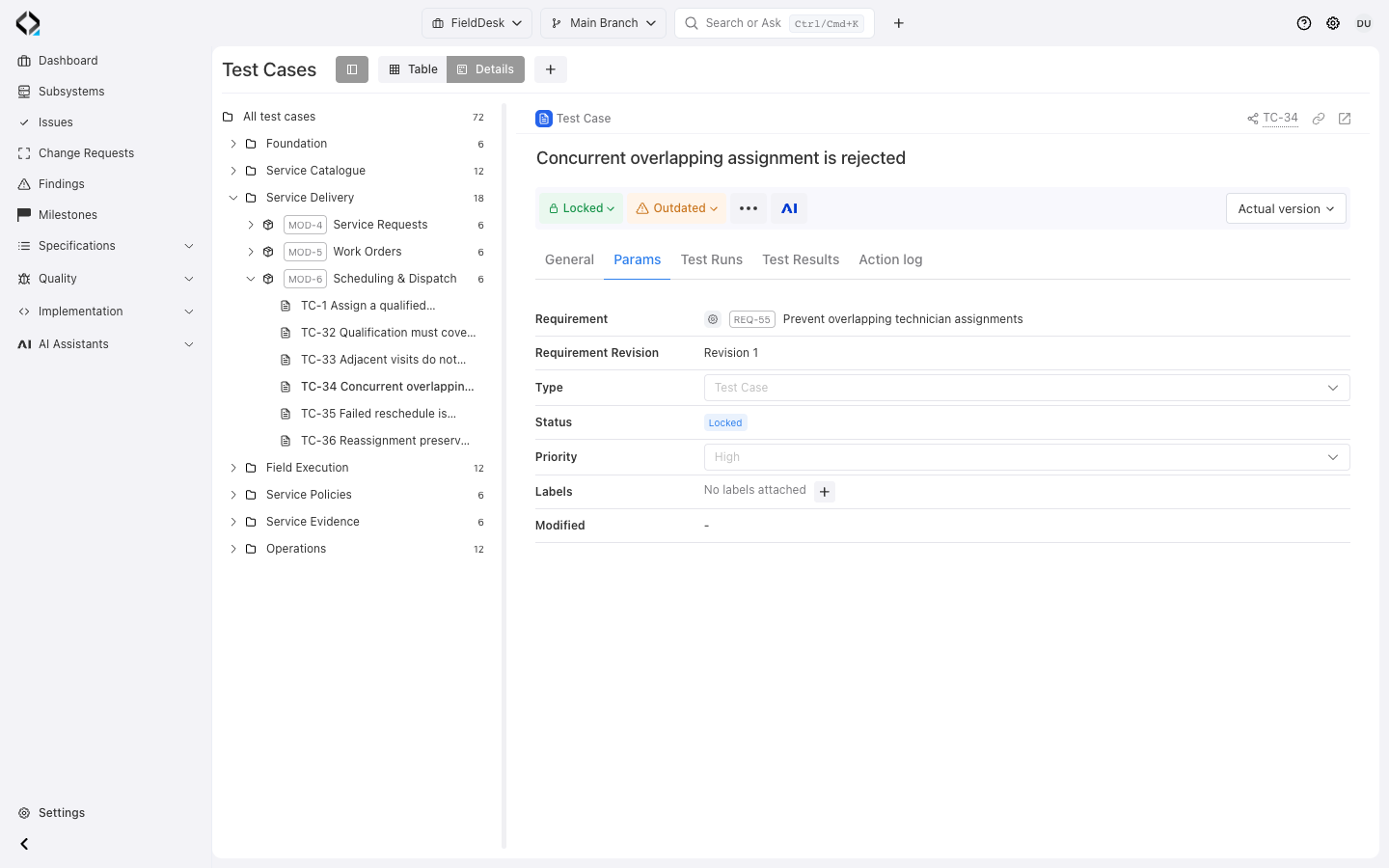Screen dimensions: 1389x868
Task: Switch to the General tab
Action: [569, 259]
